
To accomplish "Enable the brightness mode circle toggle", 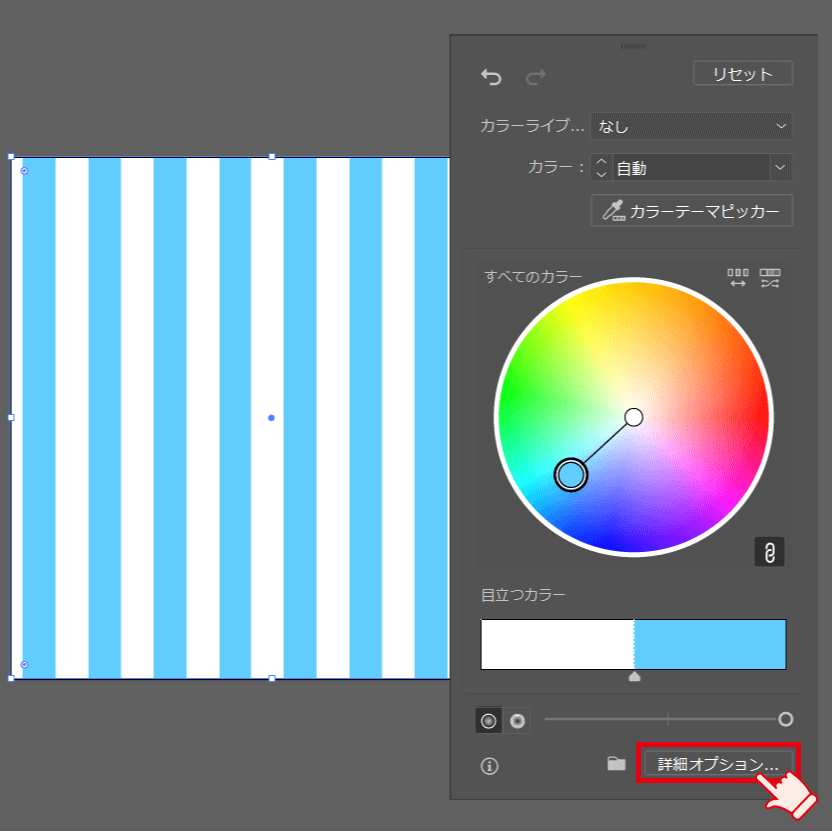I will pos(517,719).
